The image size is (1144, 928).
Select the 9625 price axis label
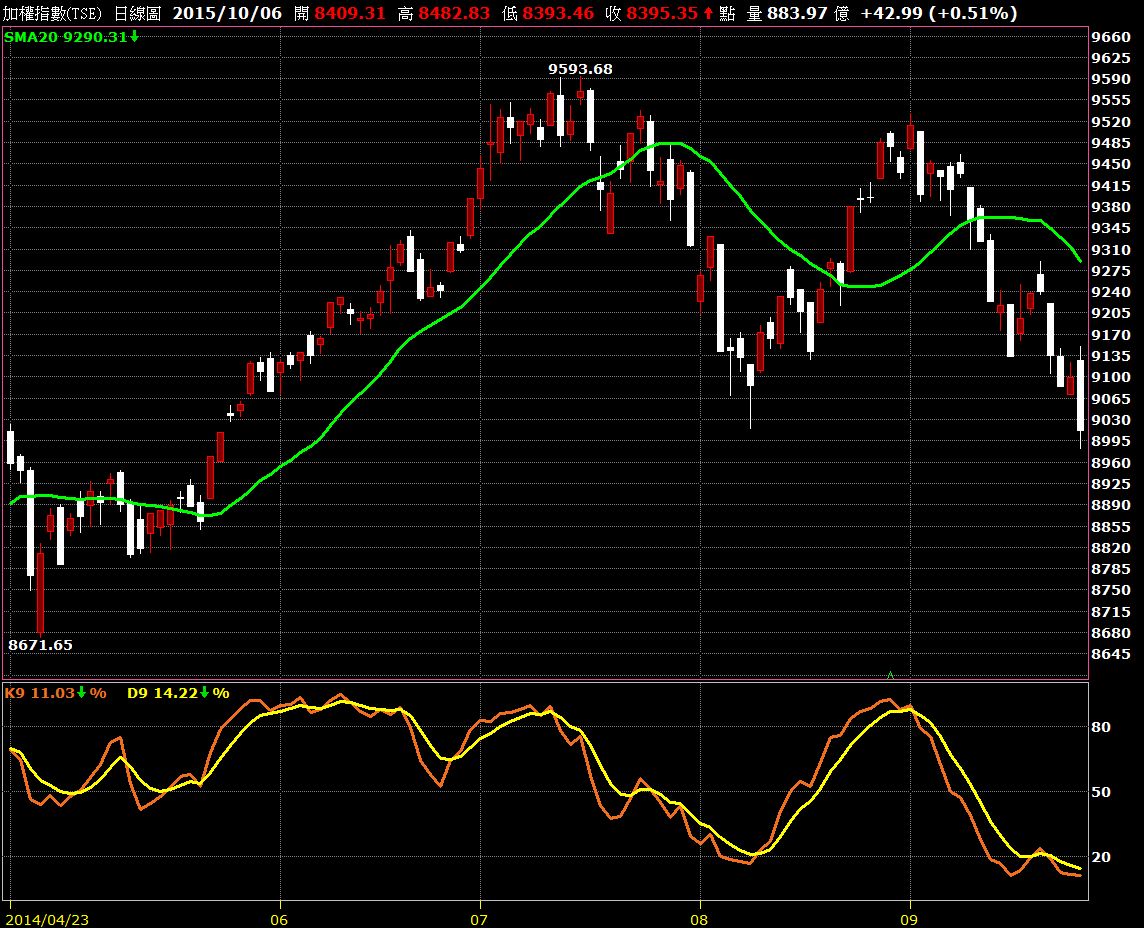(x=1111, y=58)
